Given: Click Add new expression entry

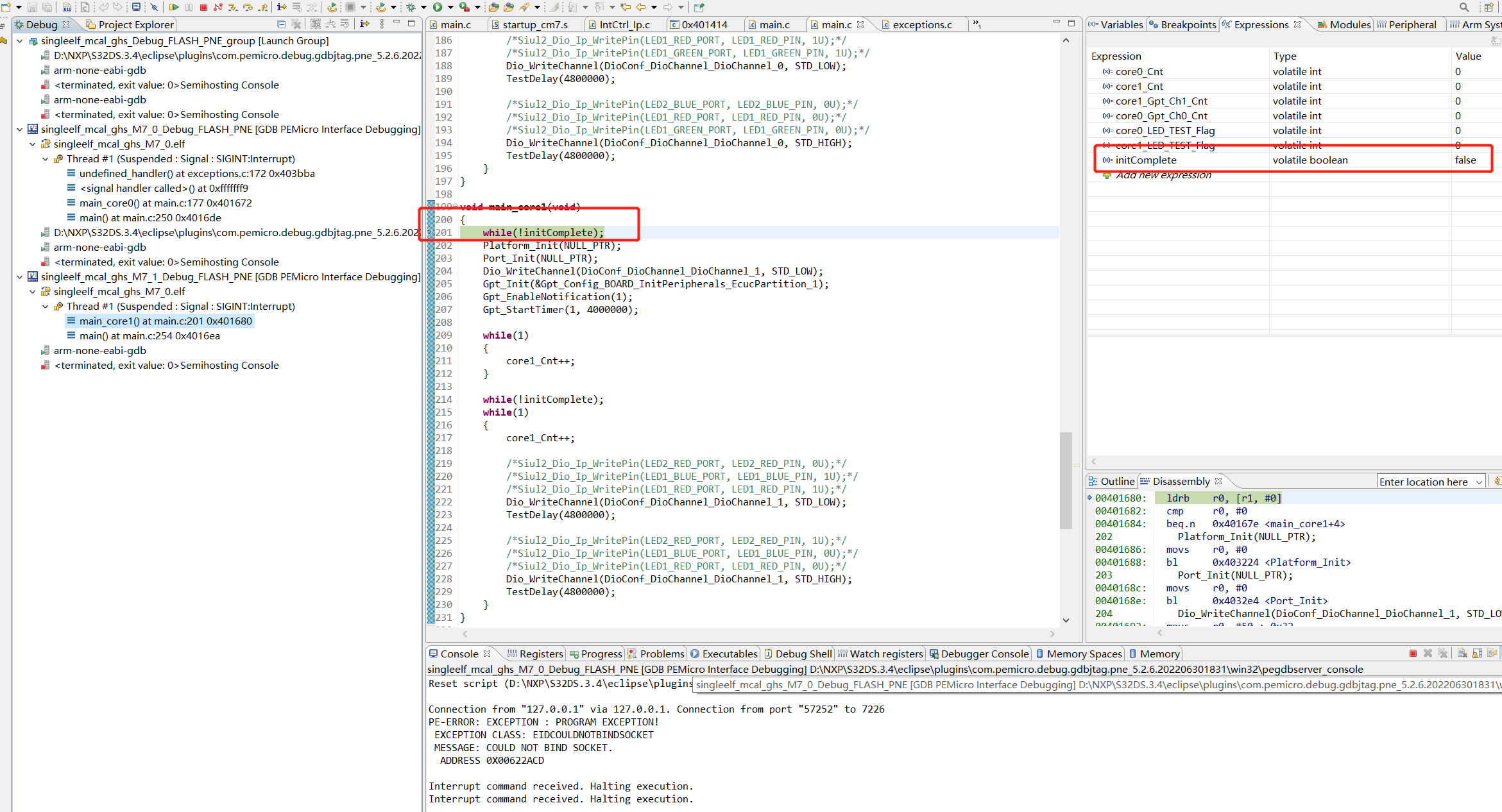Looking at the screenshot, I should tap(1163, 175).
